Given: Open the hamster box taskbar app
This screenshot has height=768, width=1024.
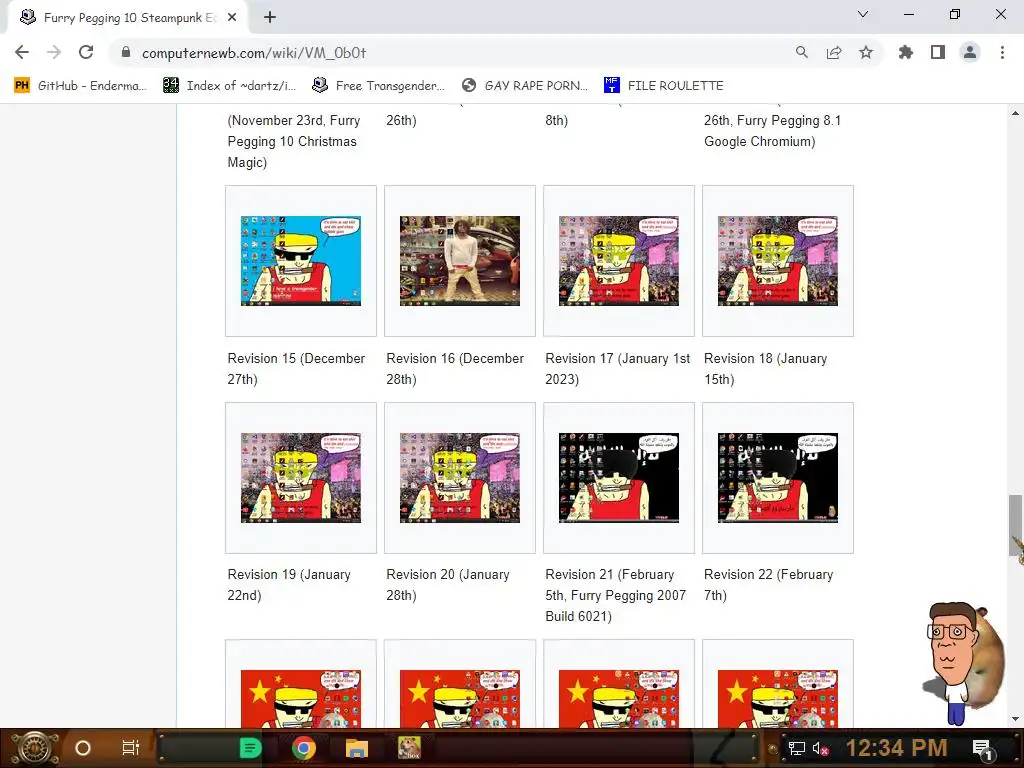Looking at the screenshot, I should (409, 748).
